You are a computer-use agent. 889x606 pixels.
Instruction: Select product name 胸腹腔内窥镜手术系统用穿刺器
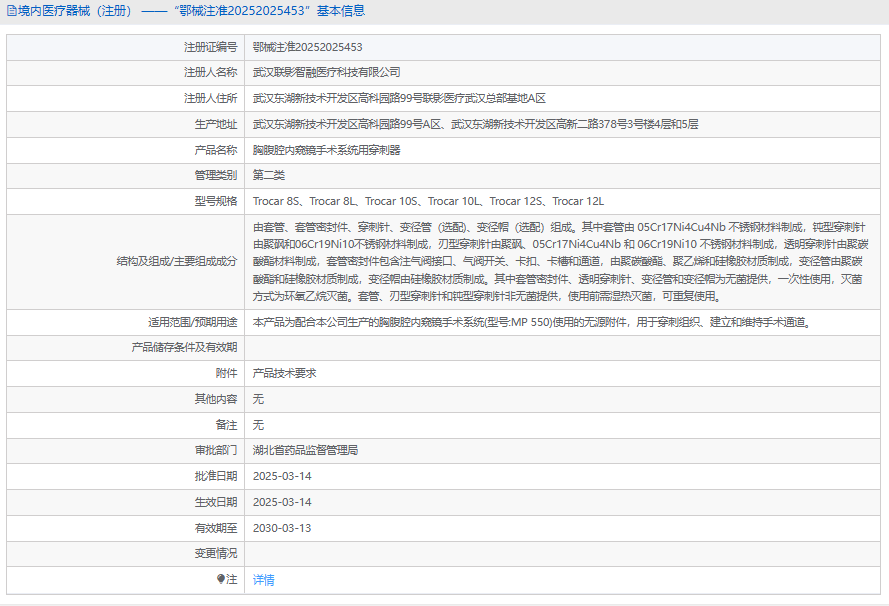pos(327,150)
